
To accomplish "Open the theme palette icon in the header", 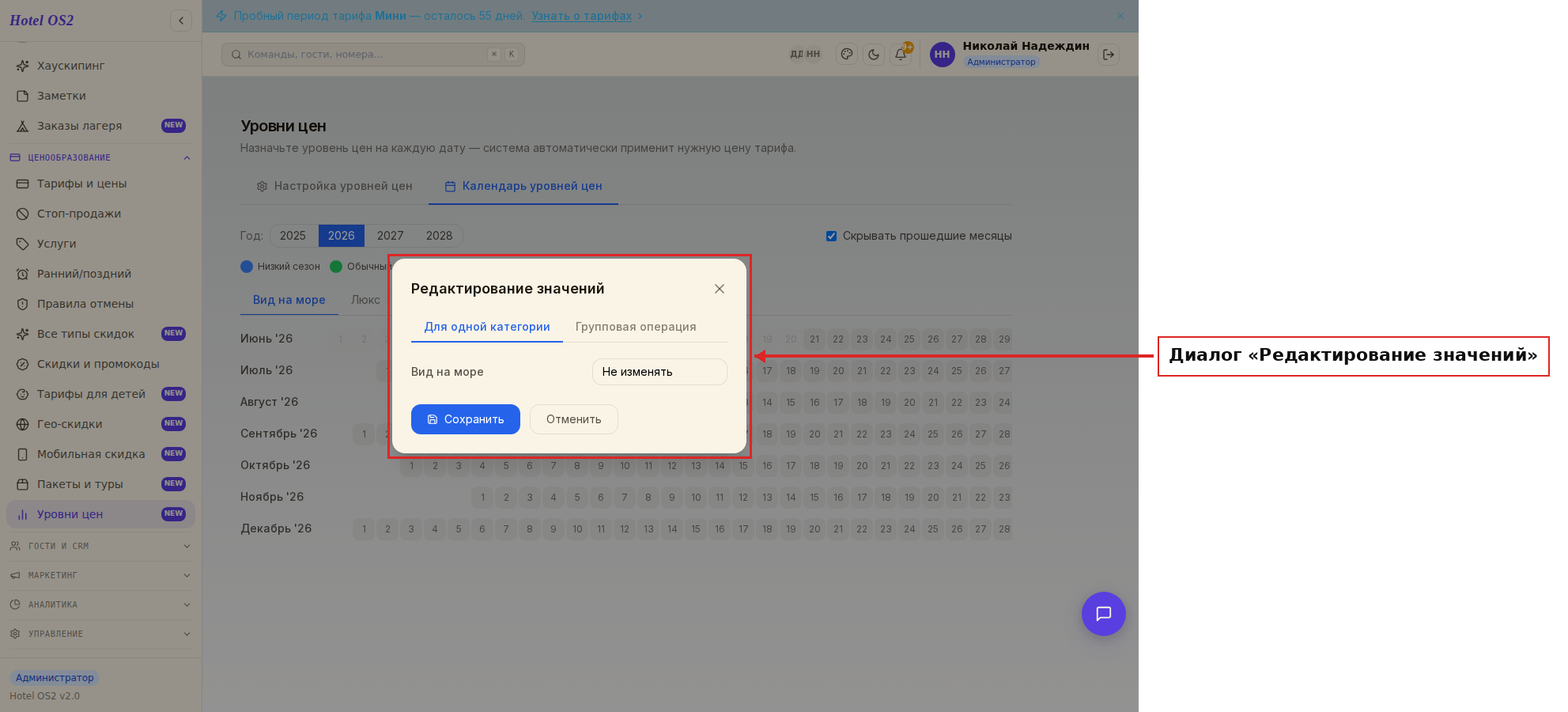I will (x=847, y=55).
